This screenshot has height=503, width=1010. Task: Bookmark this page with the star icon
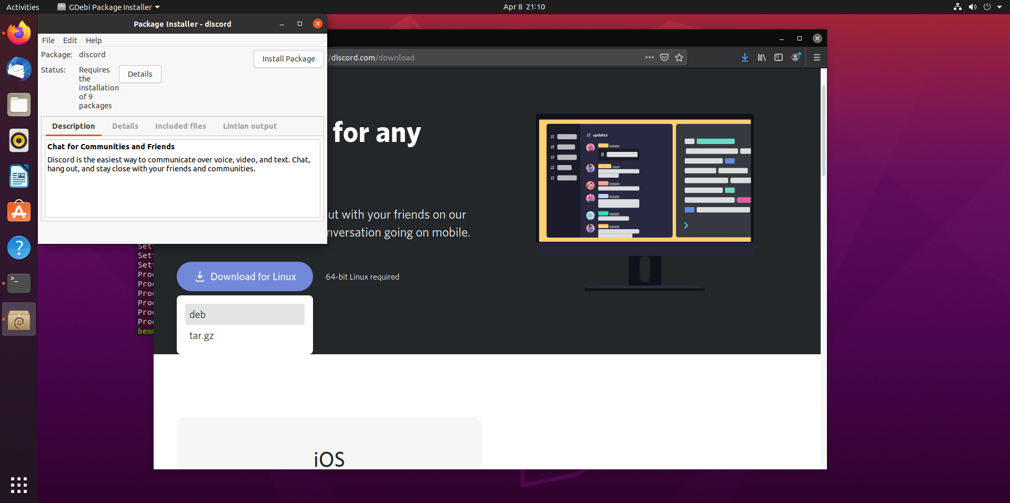679,58
